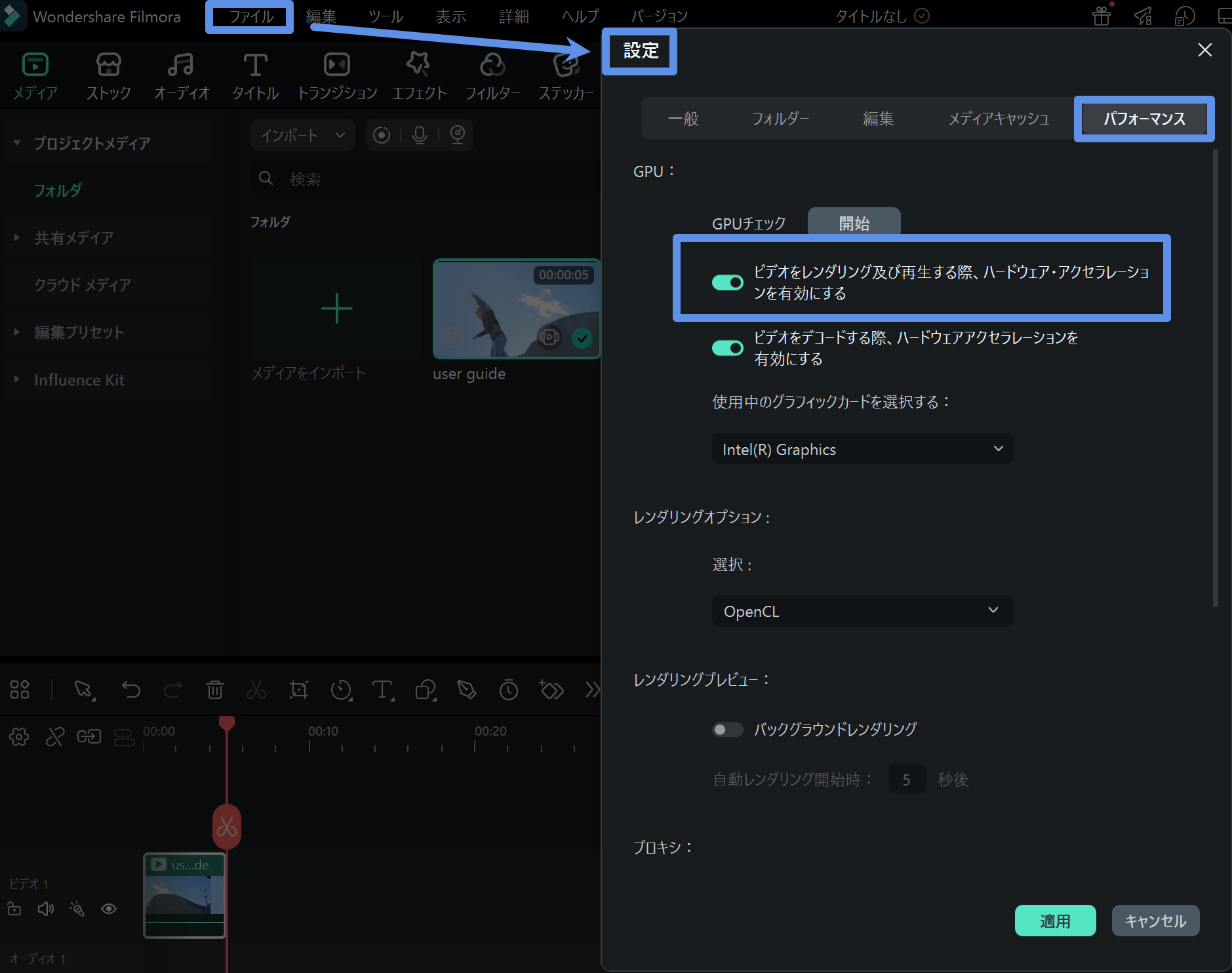This screenshot has height=973, width=1232.
Task: Toggle the auto ripple link icon in timeline
Action: pos(89,737)
